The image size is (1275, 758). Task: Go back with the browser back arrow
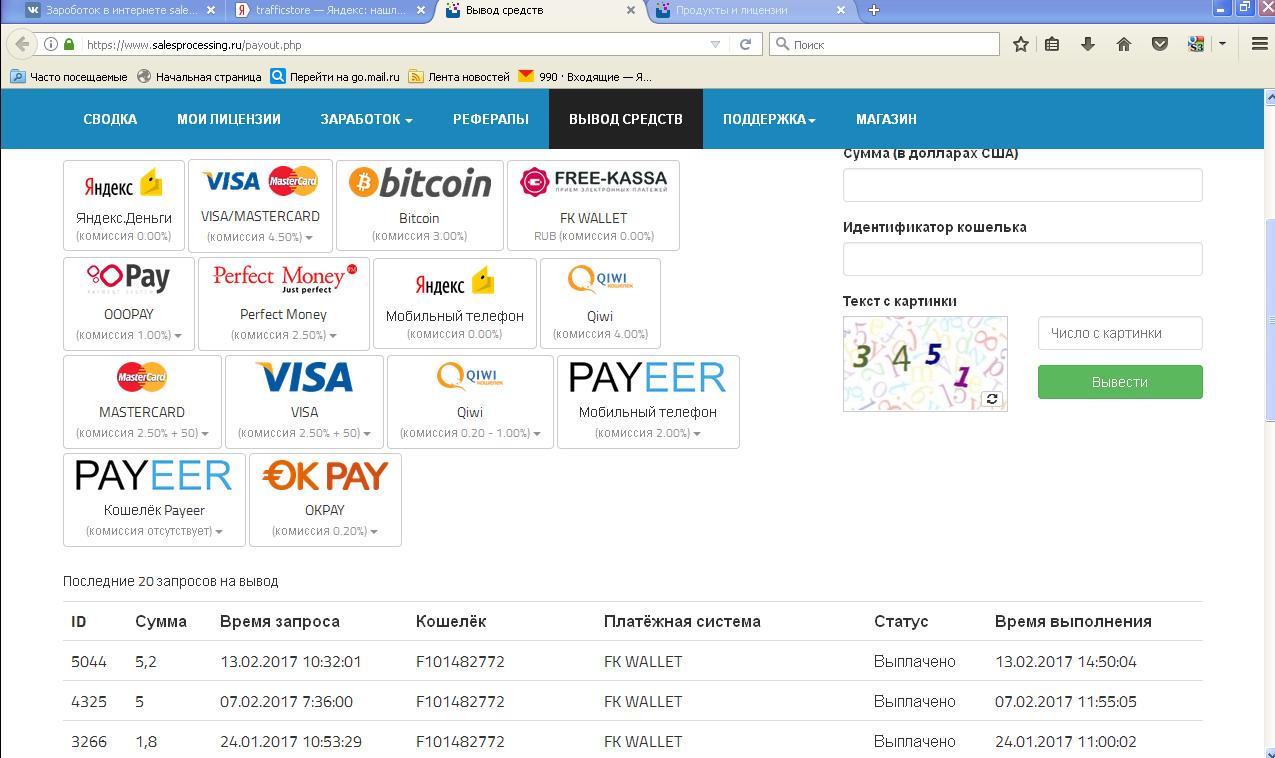[x=22, y=45]
